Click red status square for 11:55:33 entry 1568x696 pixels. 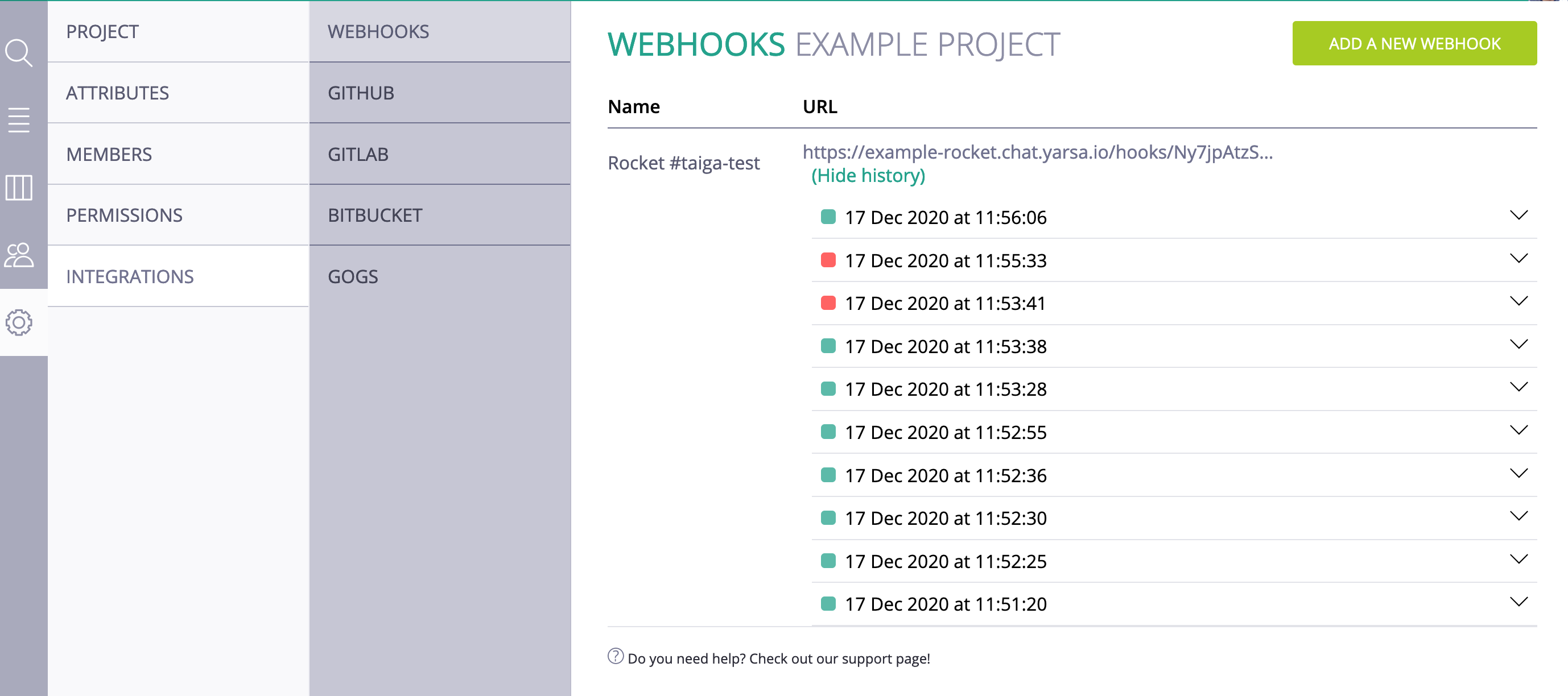(x=828, y=260)
